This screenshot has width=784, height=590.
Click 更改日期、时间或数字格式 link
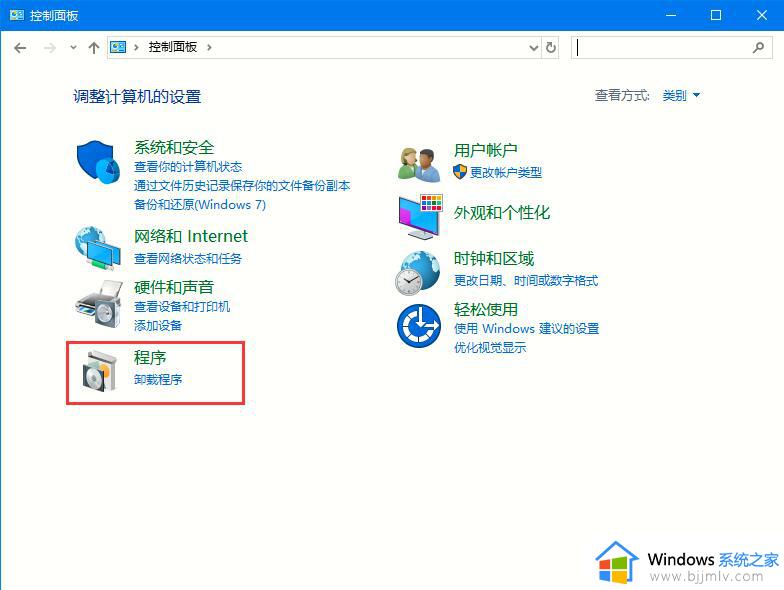[x=526, y=280]
